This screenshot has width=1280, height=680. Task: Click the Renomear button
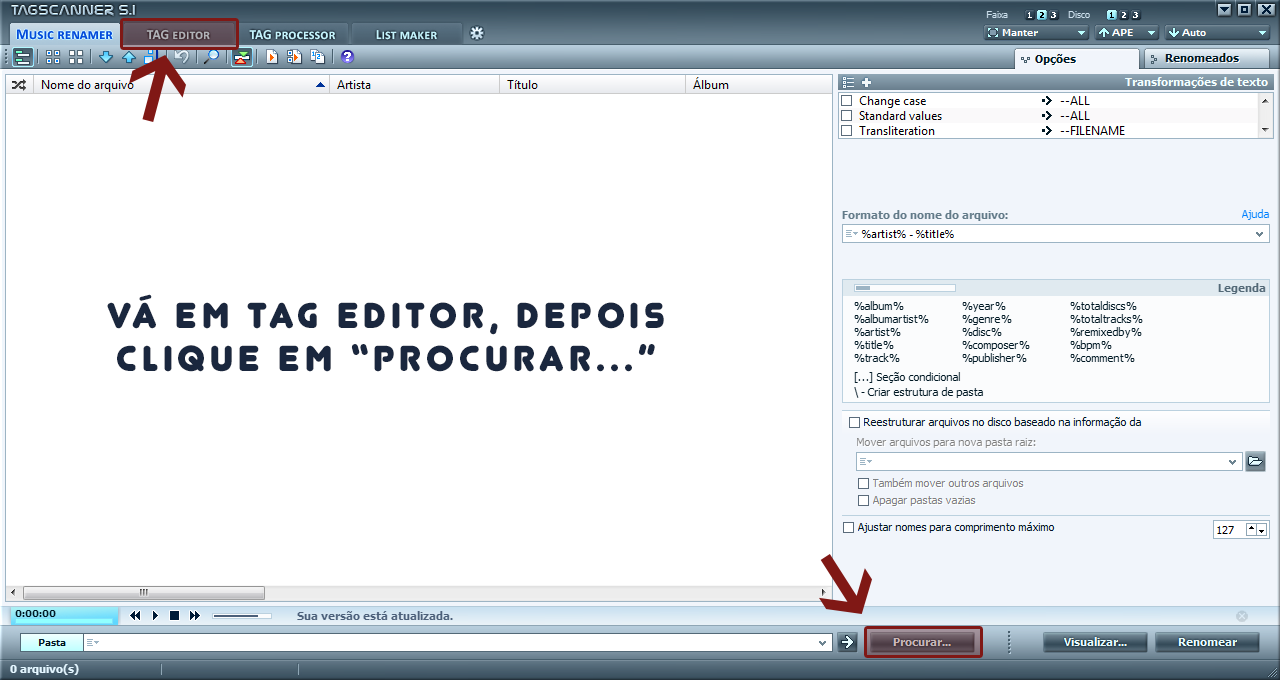(x=1207, y=642)
